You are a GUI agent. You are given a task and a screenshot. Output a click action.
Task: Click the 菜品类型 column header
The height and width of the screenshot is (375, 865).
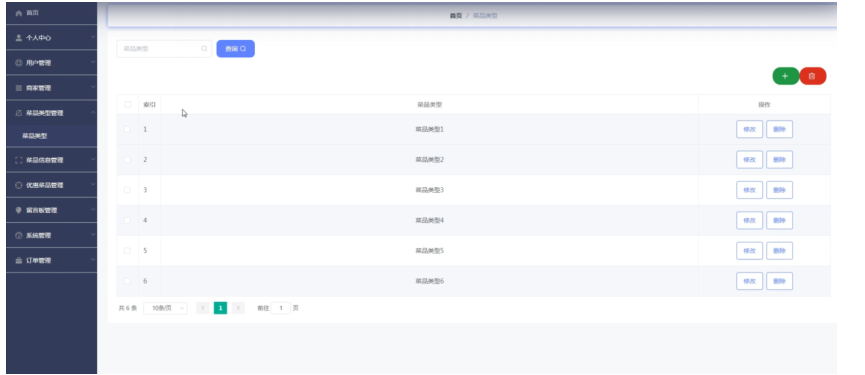pos(429,104)
